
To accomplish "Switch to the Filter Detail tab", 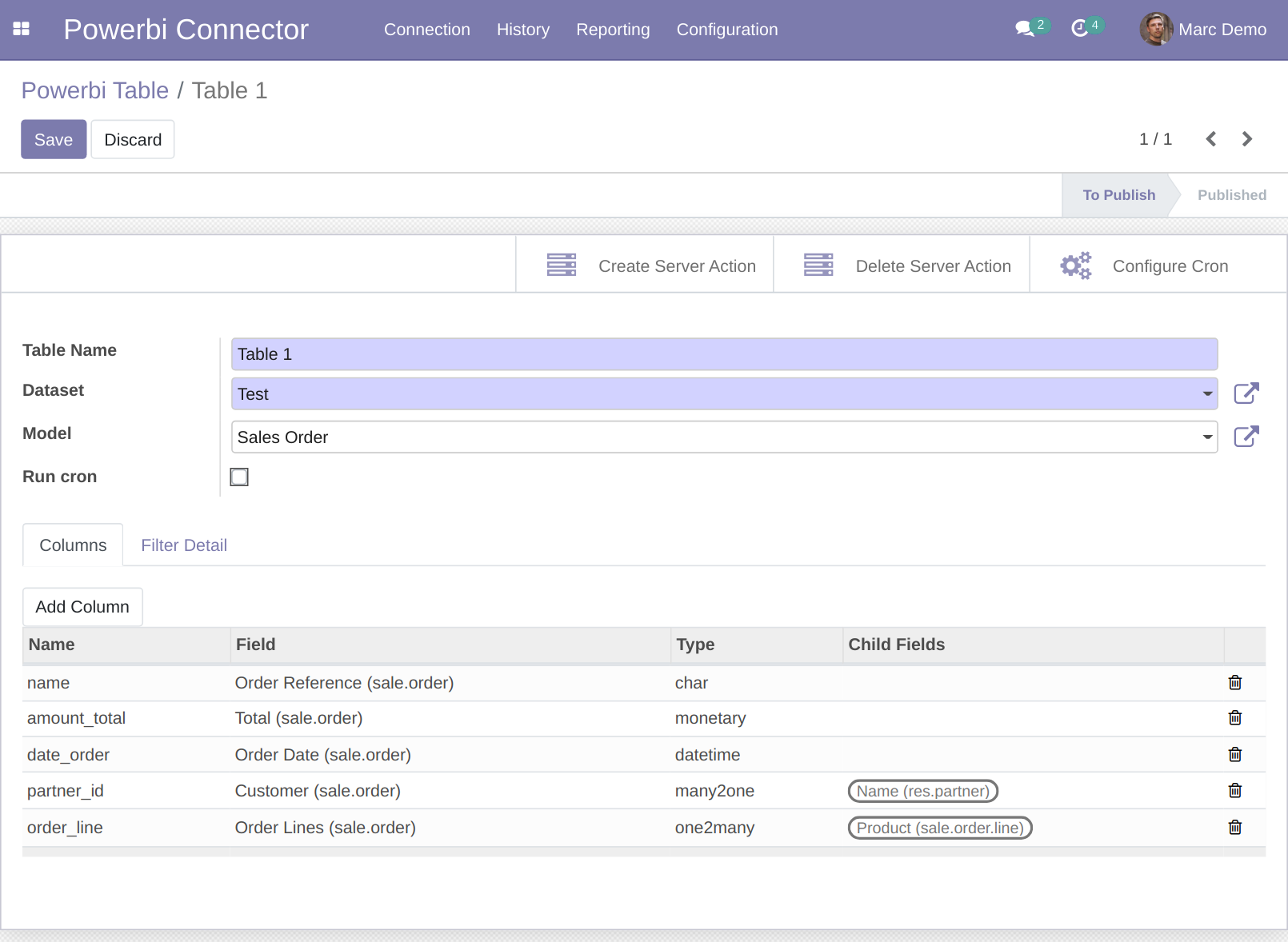I will point(183,545).
